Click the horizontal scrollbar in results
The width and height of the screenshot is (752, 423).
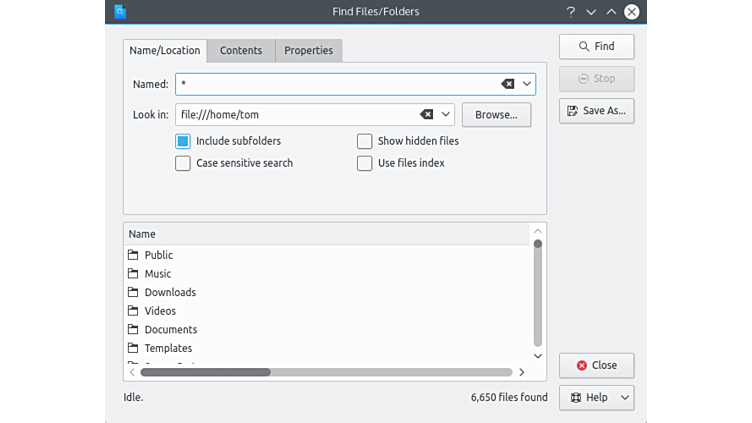[205, 372]
